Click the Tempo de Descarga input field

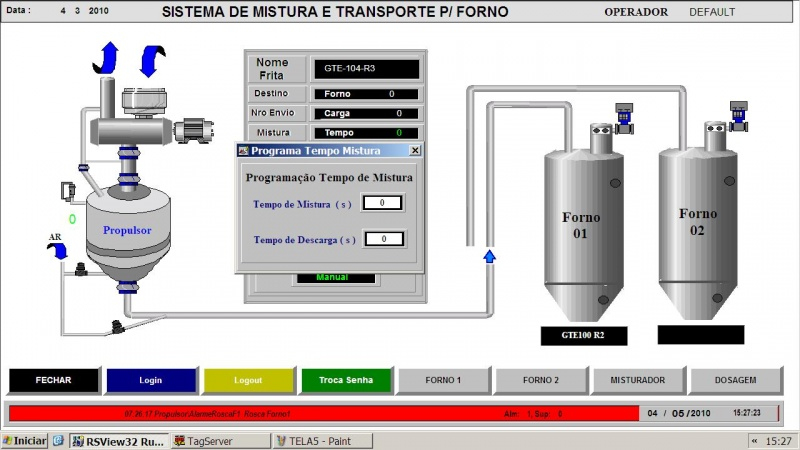(x=383, y=239)
